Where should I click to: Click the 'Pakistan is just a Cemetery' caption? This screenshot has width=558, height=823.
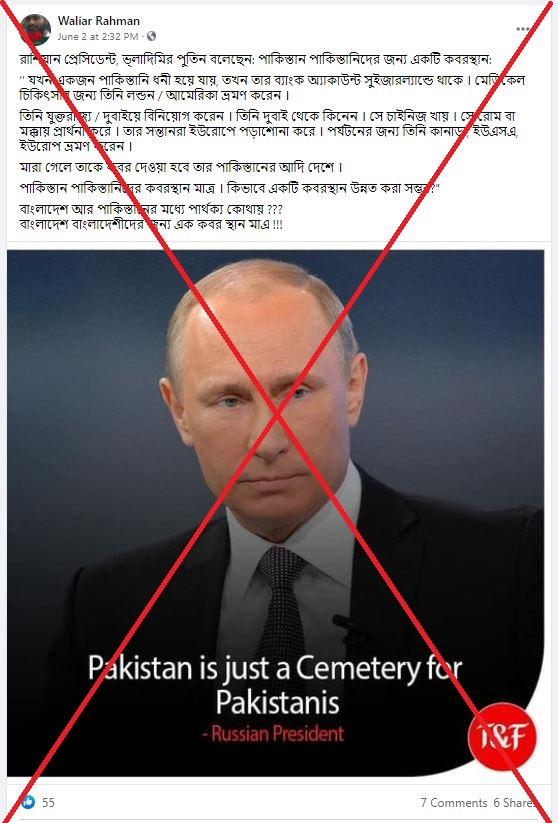[275, 685]
